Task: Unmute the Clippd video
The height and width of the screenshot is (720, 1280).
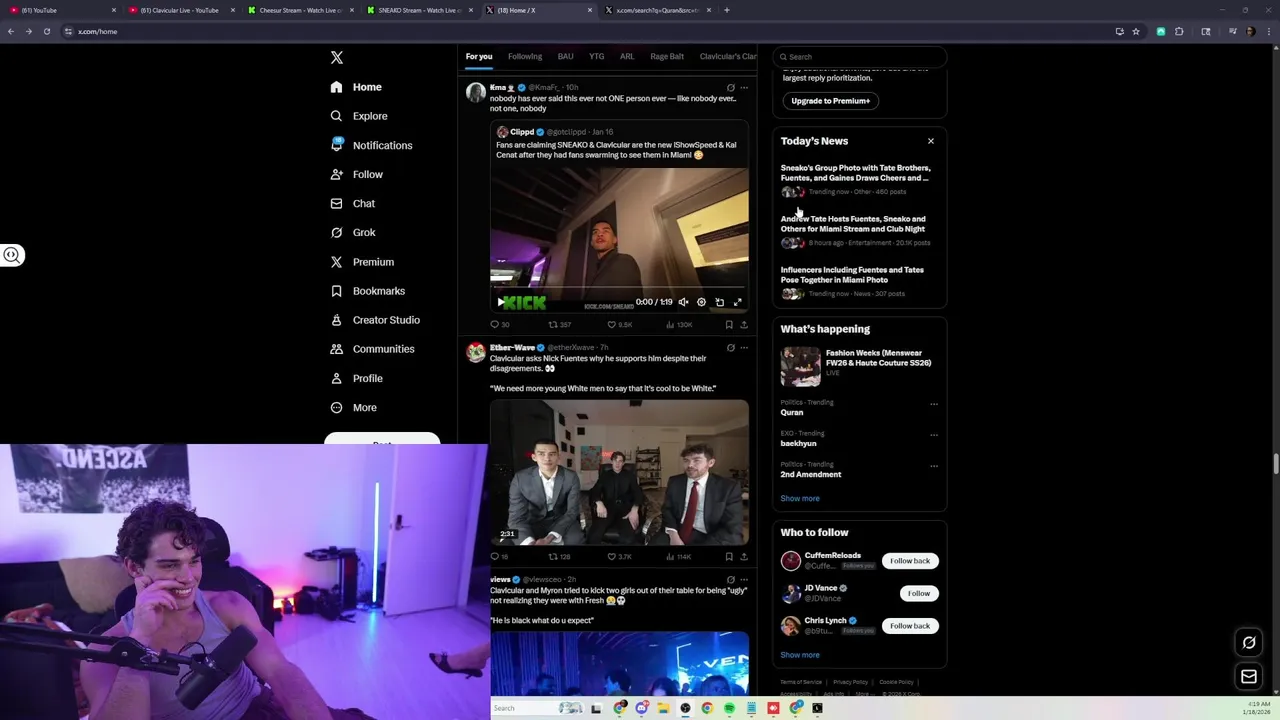Action: 684,302
